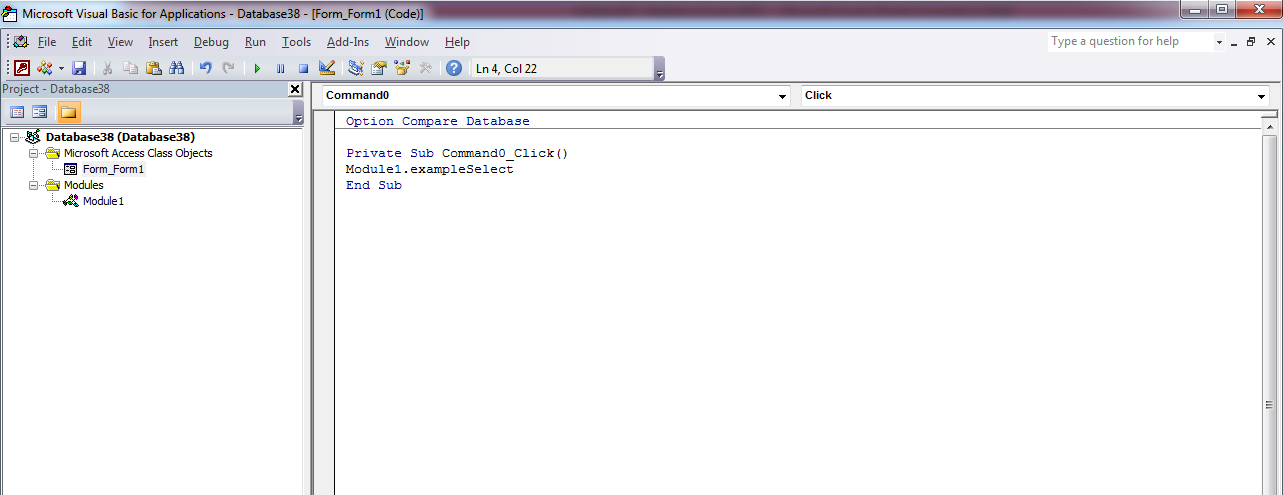Close the Project - Database38 pane
The width and height of the screenshot is (1283, 495).
coord(294,89)
